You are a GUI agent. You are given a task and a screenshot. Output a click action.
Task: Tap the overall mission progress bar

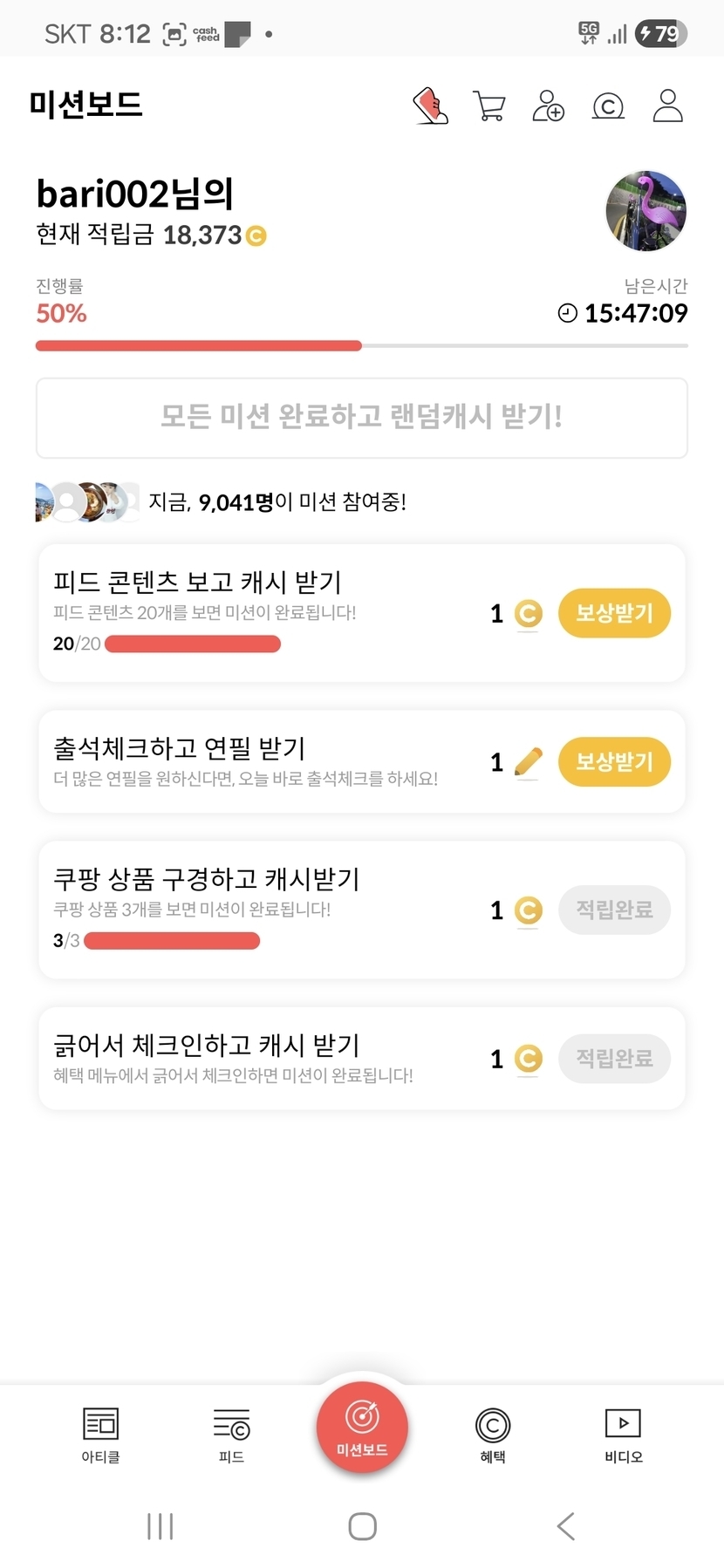pyautogui.click(x=361, y=346)
